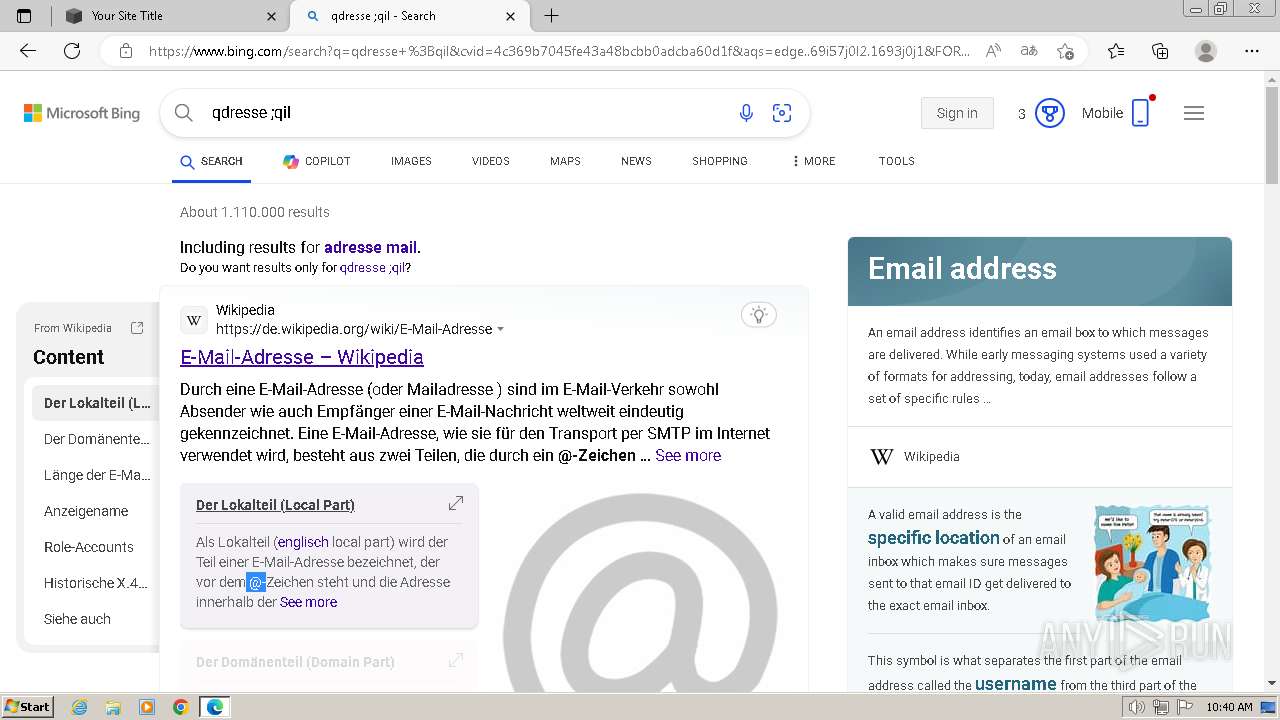Click 'See more' after the Wikipedia snippet
This screenshot has width=1280, height=720.
[x=688, y=455]
